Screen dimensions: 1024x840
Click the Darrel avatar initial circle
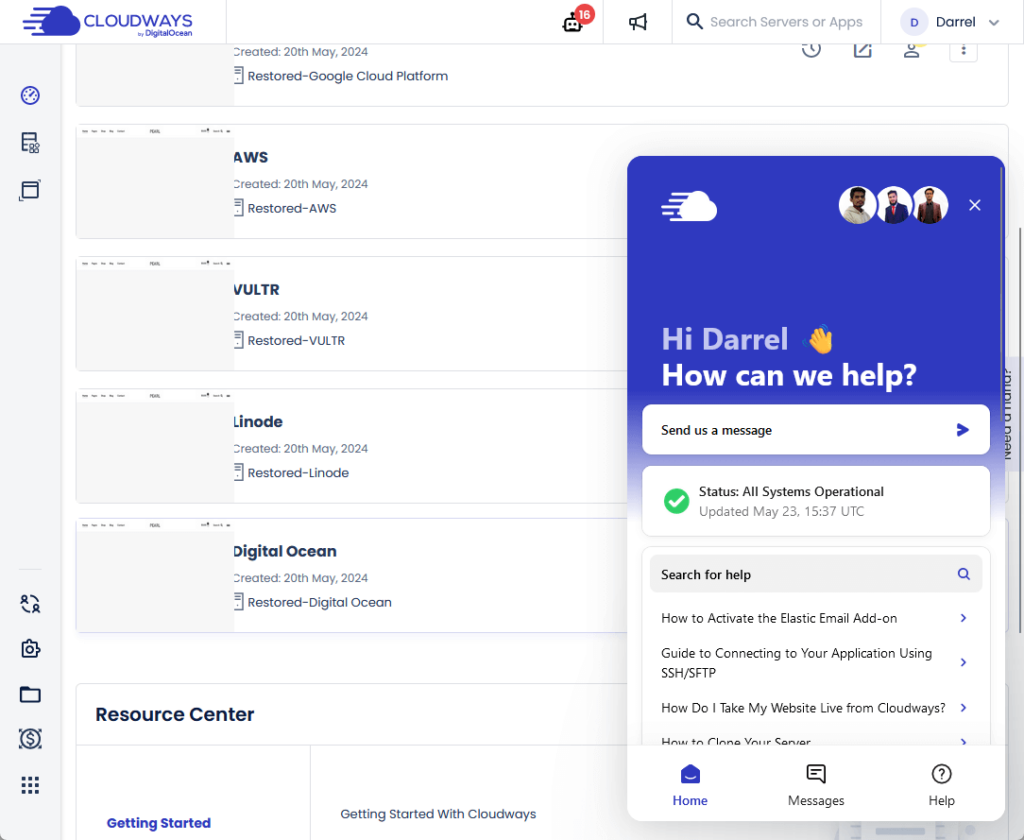[914, 22]
